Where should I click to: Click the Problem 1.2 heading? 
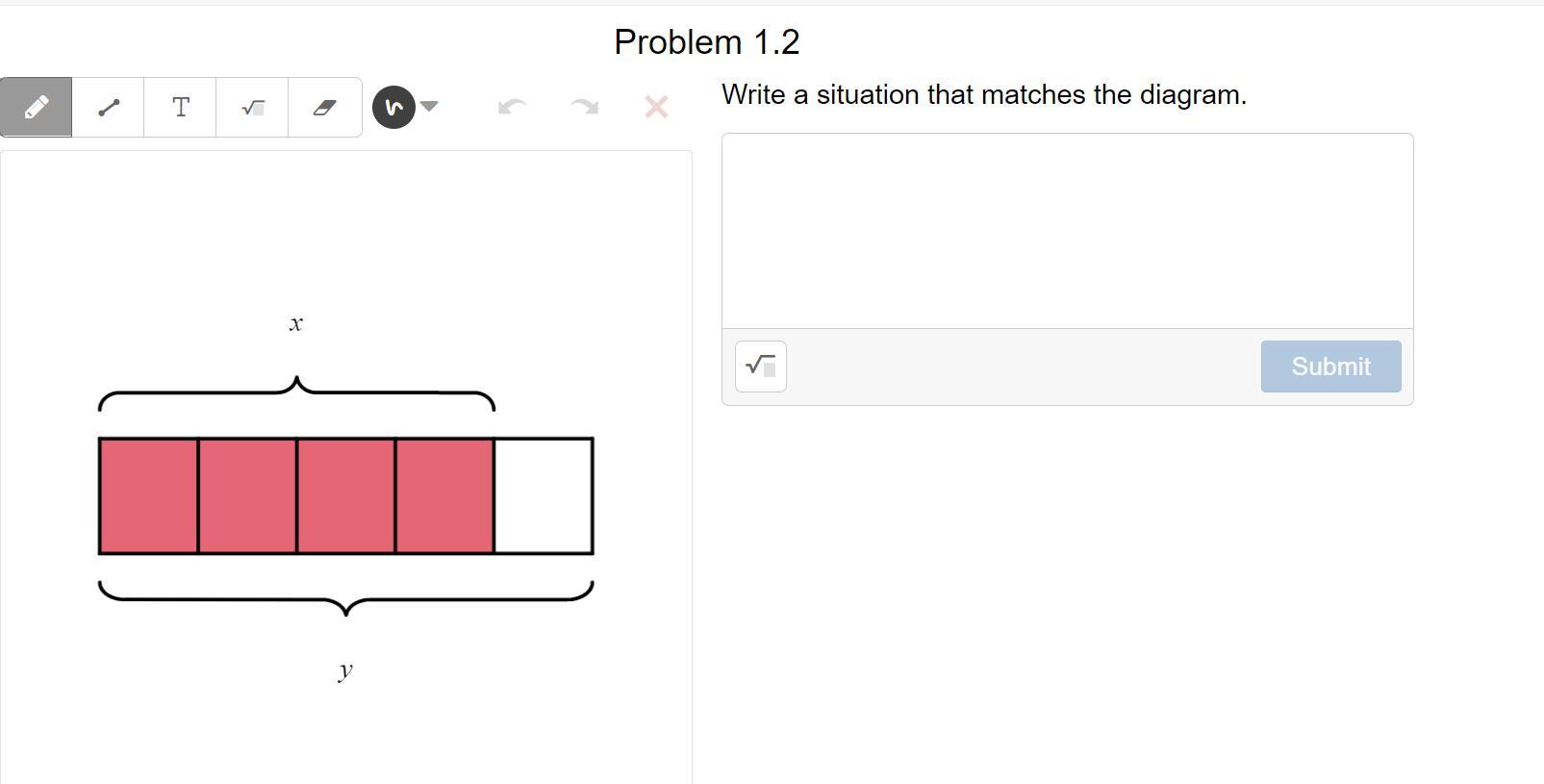707,41
